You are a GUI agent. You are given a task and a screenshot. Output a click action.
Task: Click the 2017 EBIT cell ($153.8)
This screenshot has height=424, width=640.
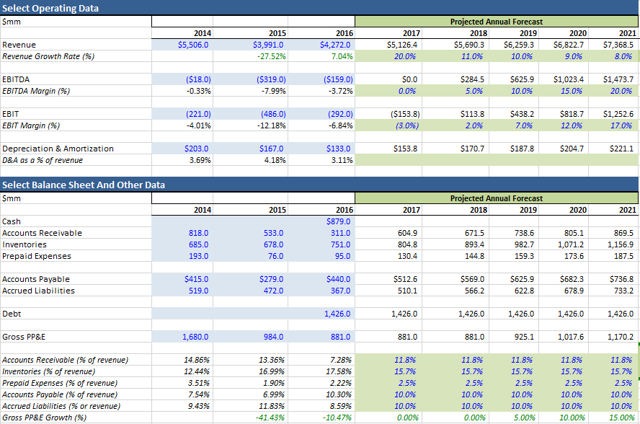[398, 115]
